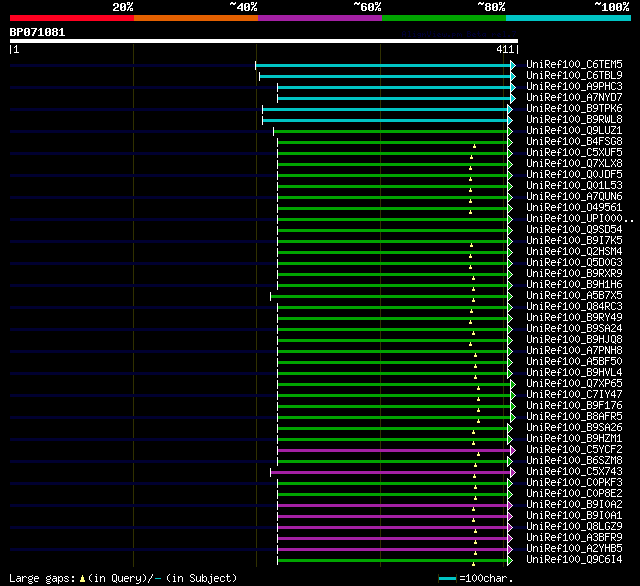The image size is (640, 586).
Task: Click the red 20% identity legend segment
Action: [x=72, y=18]
